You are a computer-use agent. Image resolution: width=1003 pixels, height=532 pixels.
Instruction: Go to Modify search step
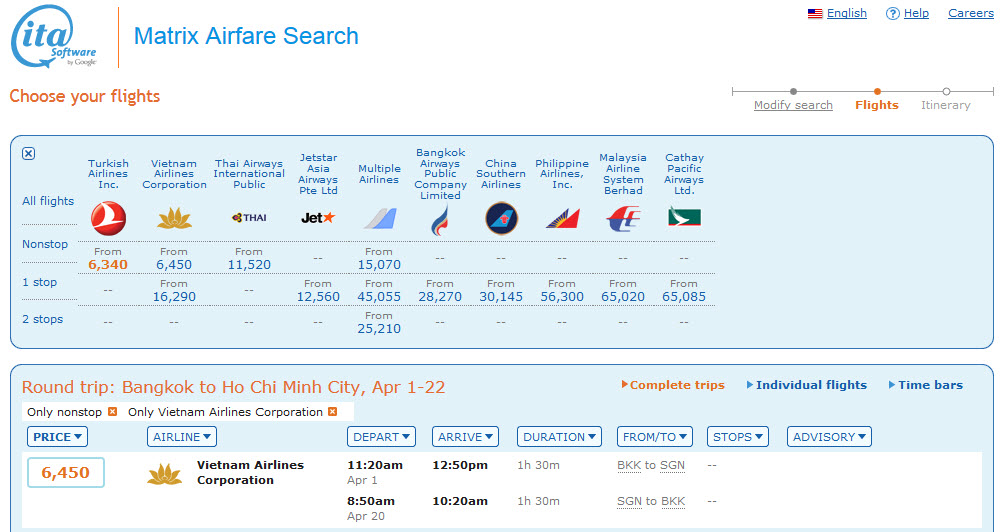[793, 105]
